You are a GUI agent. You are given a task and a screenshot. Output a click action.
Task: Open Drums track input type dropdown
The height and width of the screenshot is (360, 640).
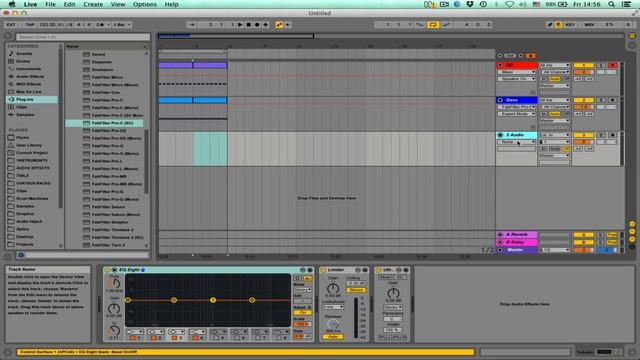pyautogui.click(x=555, y=65)
